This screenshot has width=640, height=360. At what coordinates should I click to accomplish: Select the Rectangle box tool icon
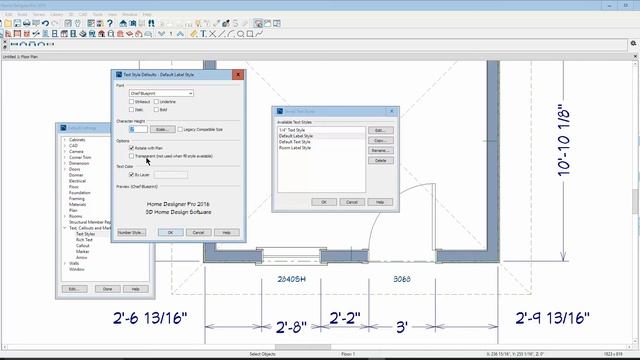tap(250, 34)
